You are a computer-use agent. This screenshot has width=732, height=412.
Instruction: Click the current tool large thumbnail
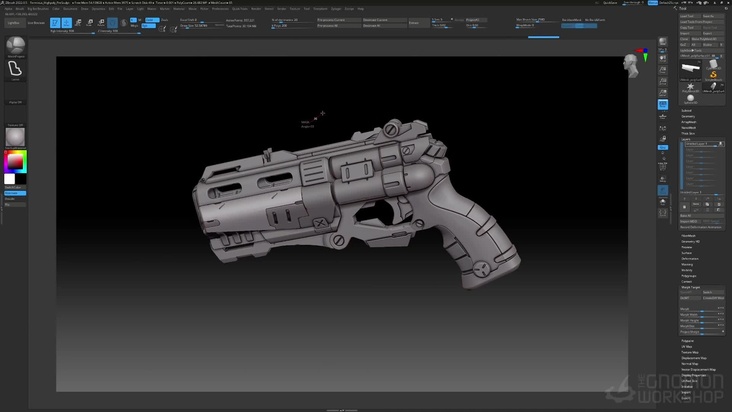coord(690,70)
